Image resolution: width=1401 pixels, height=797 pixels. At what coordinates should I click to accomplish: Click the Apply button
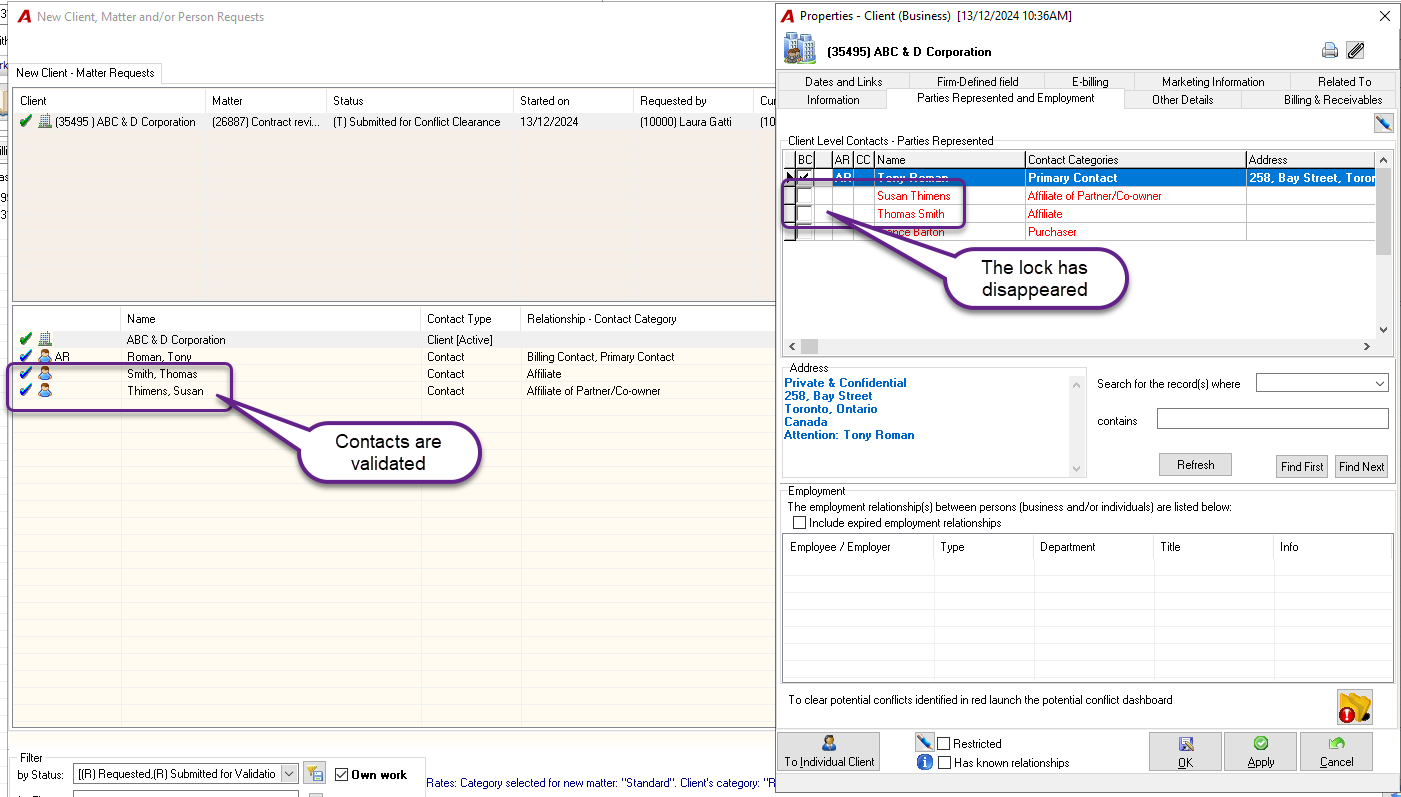point(1260,751)
